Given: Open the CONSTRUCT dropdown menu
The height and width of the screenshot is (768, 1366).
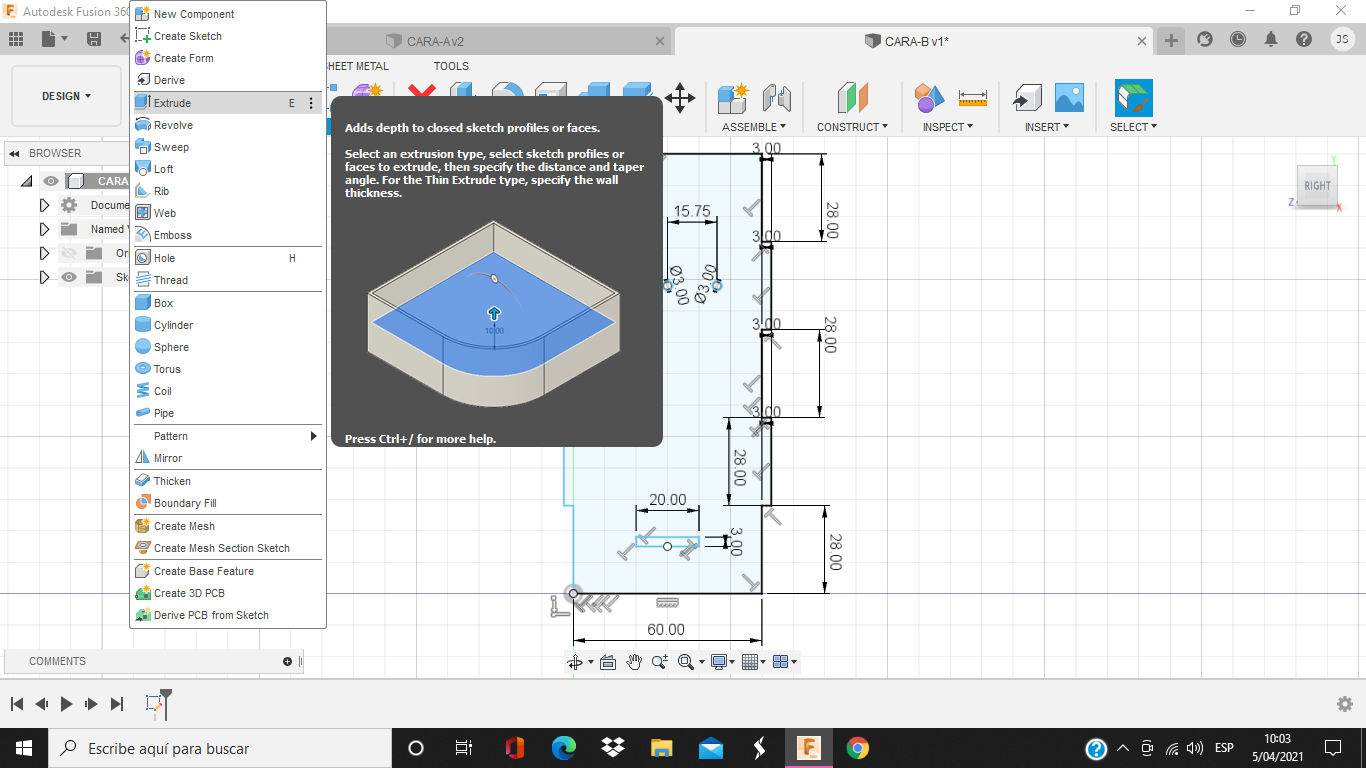Looking at the screenshot, I should 853,127.
